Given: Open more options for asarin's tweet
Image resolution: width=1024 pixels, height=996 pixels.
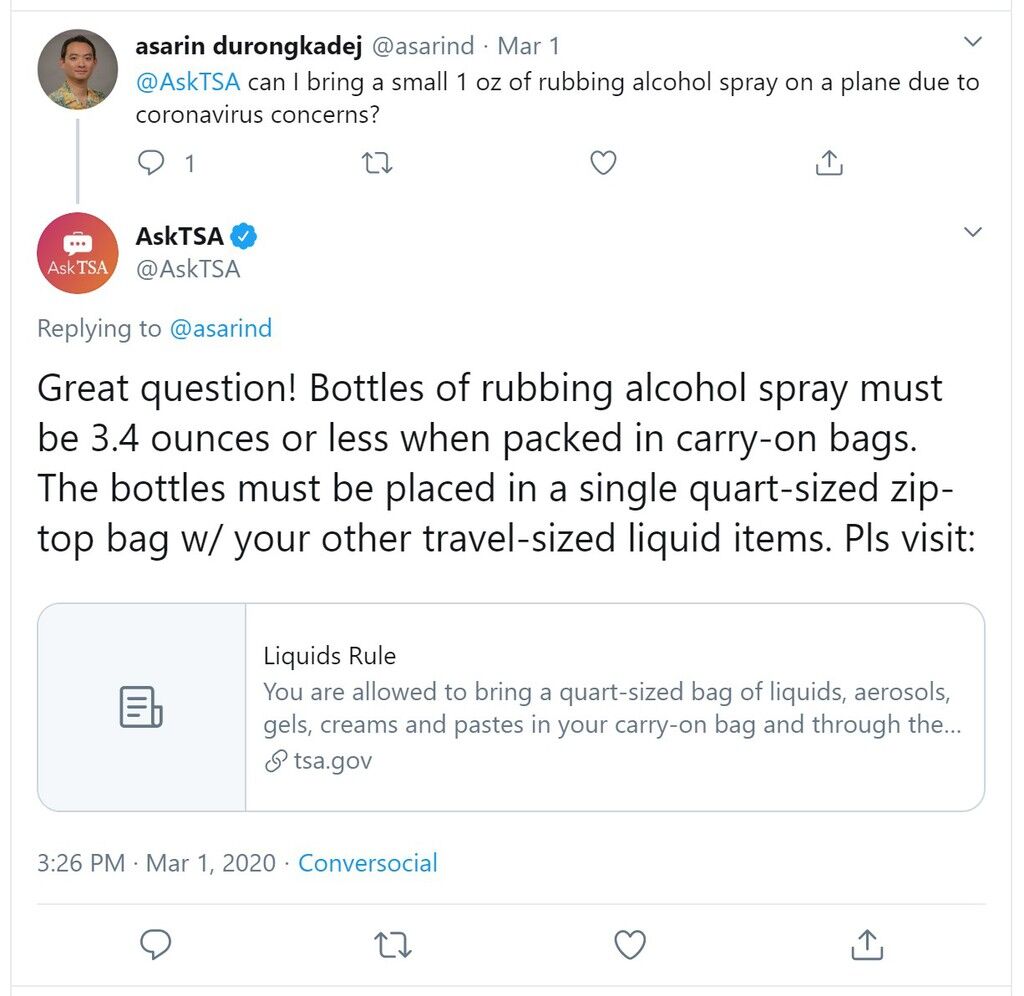Looking at the screenshot, I should [x=973, y=41].
